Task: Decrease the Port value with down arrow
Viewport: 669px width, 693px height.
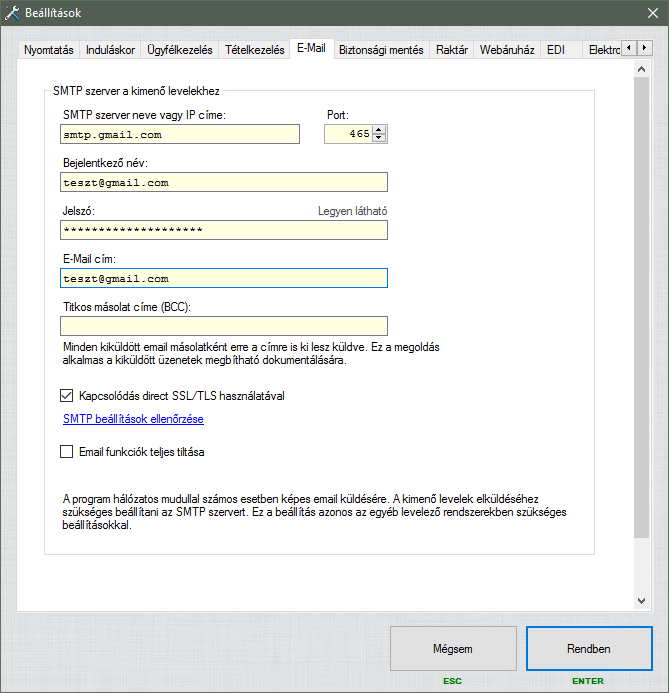Action: tap(379, 138)
